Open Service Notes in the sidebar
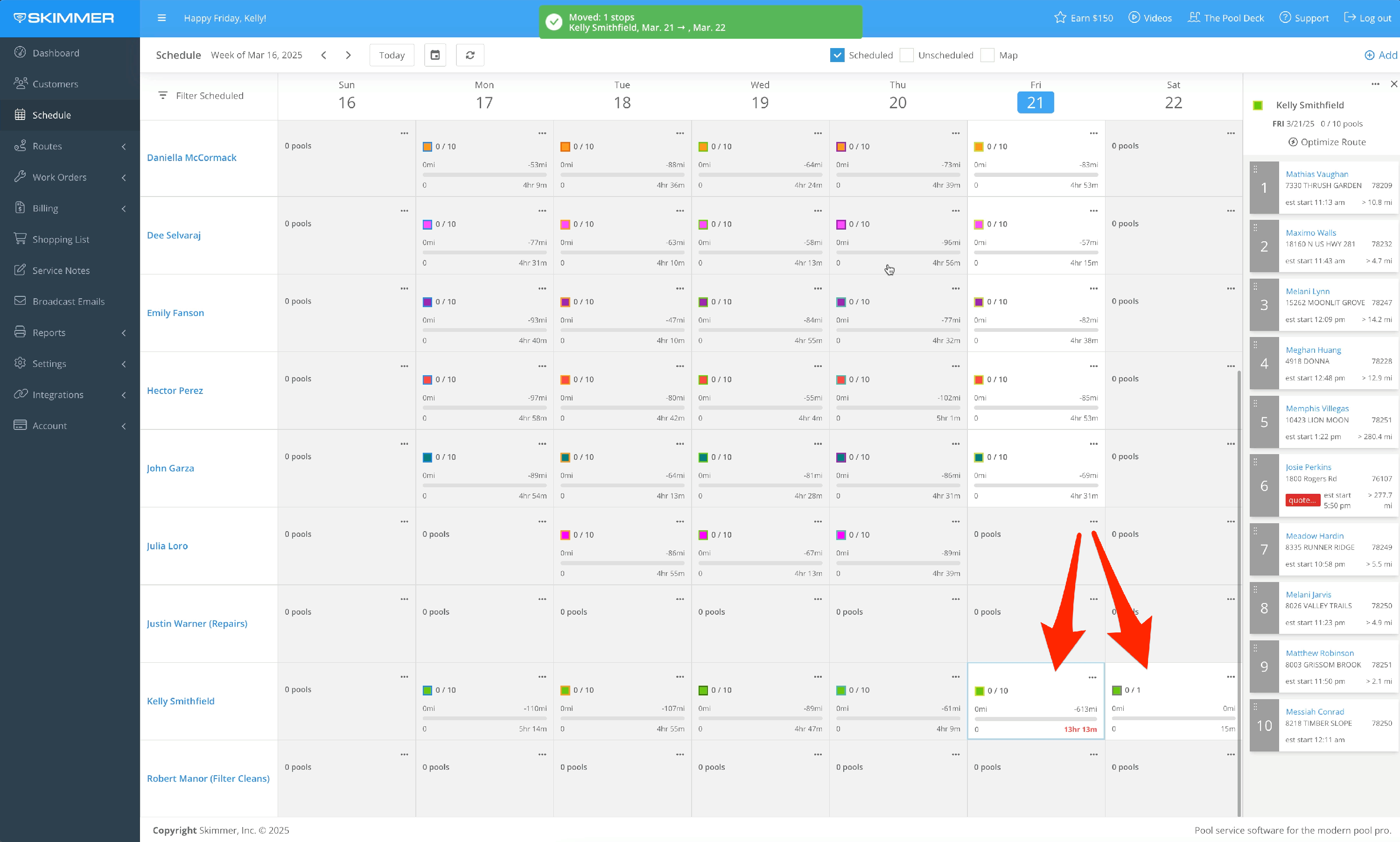The width and height of the screenshot is (1400, 842). click(x=61, y=271)
